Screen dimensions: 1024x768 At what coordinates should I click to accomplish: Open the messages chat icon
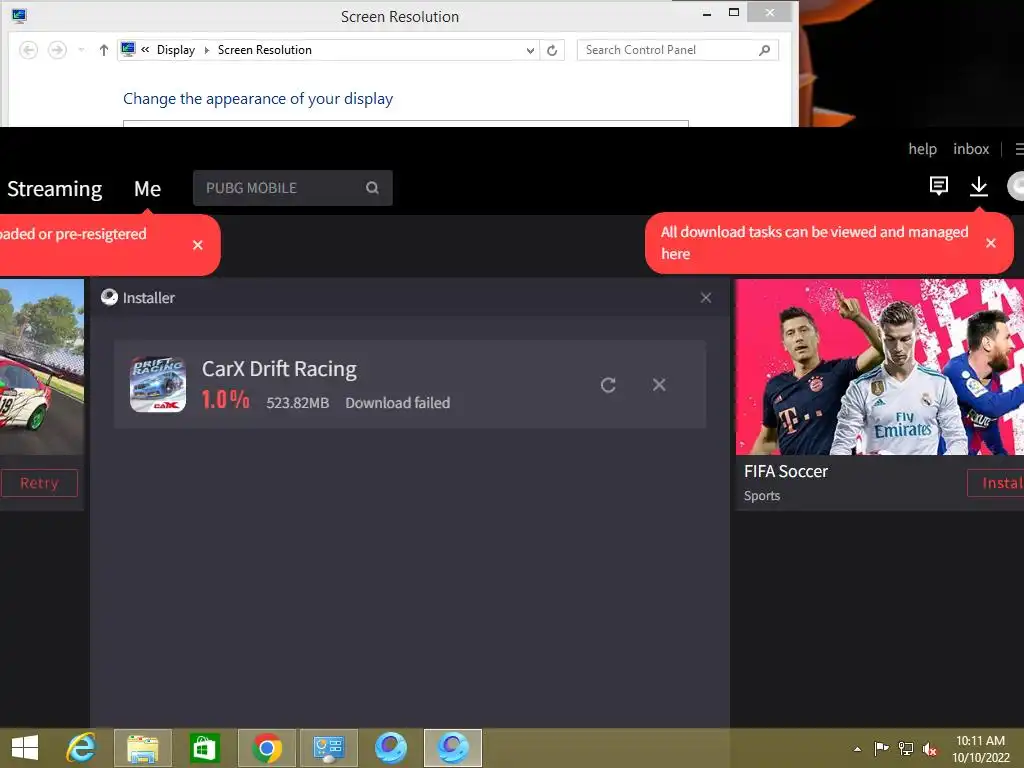coord(938,186)
